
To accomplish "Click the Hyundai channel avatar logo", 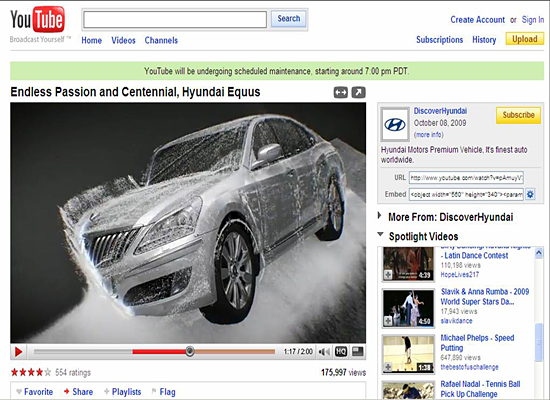I will pyautogui.click(x=395, y=124).
